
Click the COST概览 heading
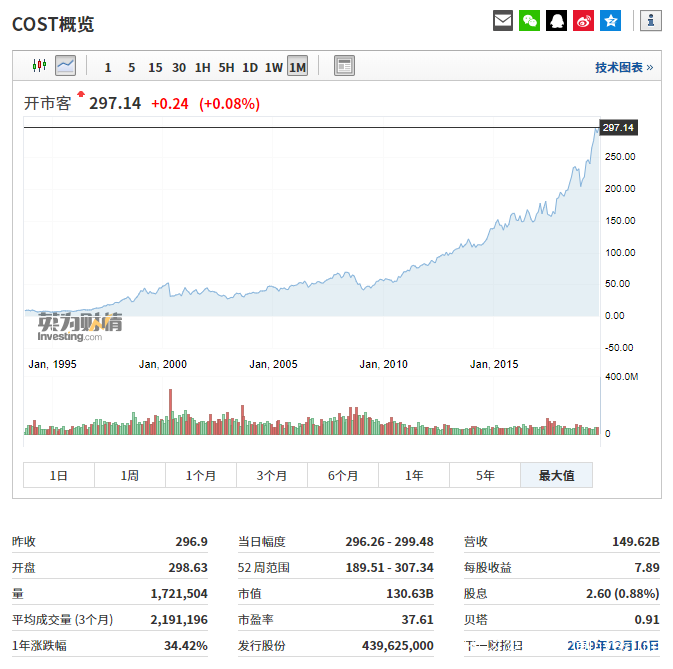click(53, 24)
